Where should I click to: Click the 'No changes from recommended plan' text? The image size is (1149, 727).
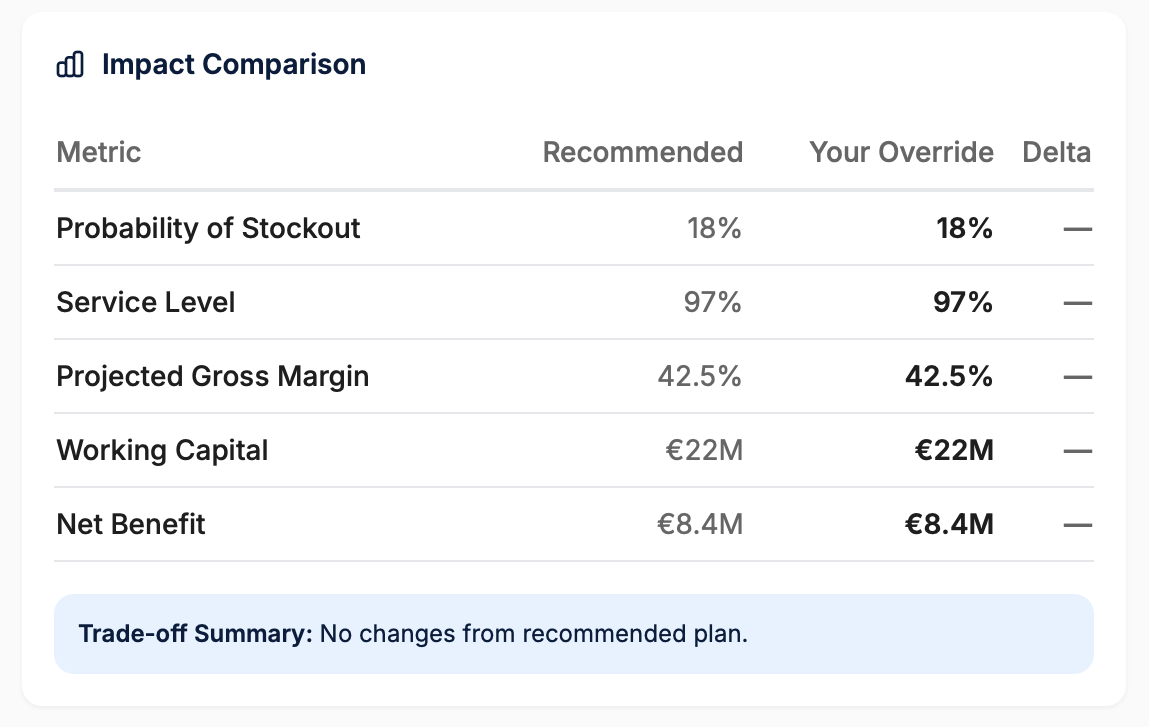[x=534, y=634]
